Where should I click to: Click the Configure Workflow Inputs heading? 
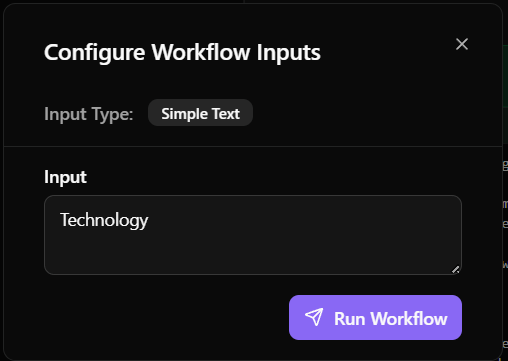[182, 53]
